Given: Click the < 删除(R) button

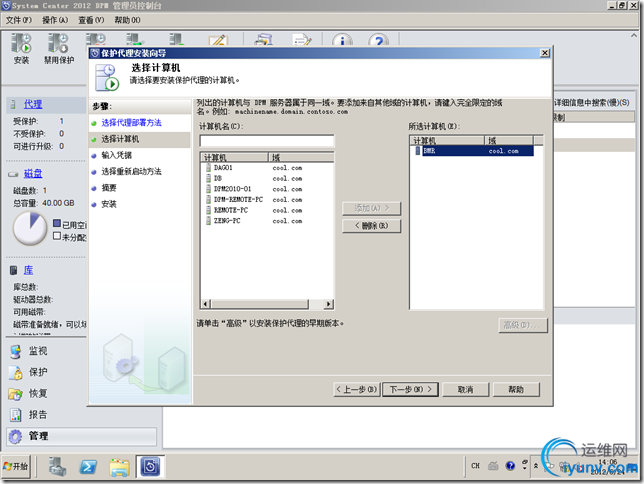Looking at the screenshot, I should coord(372,226).
